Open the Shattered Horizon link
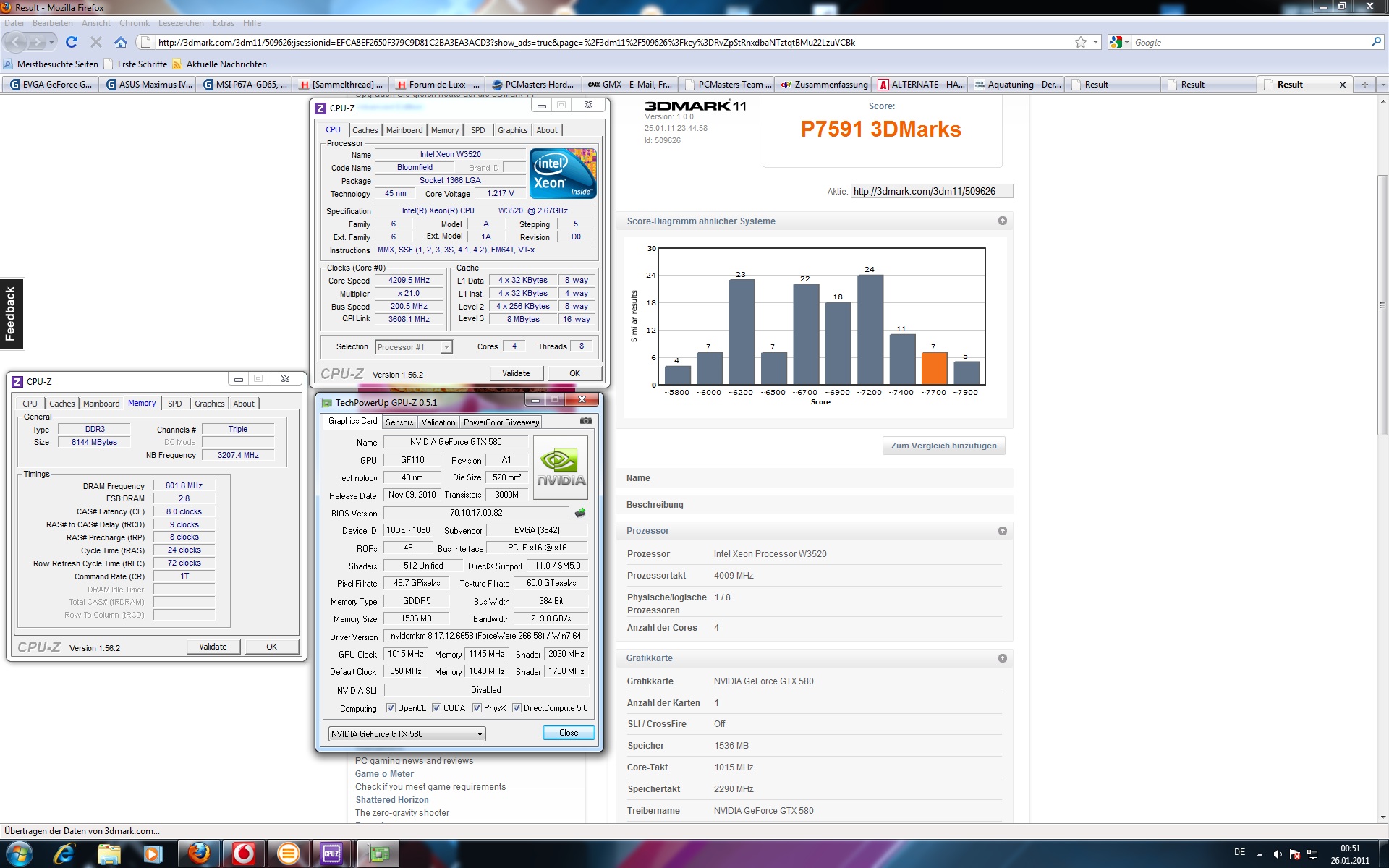The image size is (1389, 868). 392,800
